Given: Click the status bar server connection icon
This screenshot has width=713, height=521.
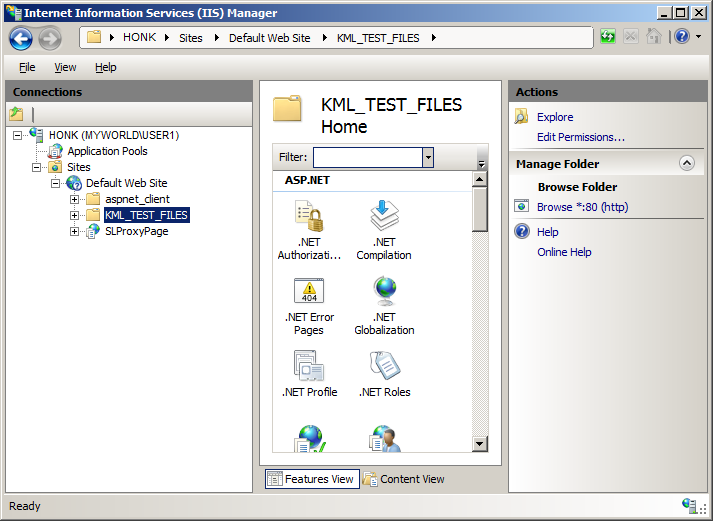Looking at the screenshot, I should pos(689,506).
